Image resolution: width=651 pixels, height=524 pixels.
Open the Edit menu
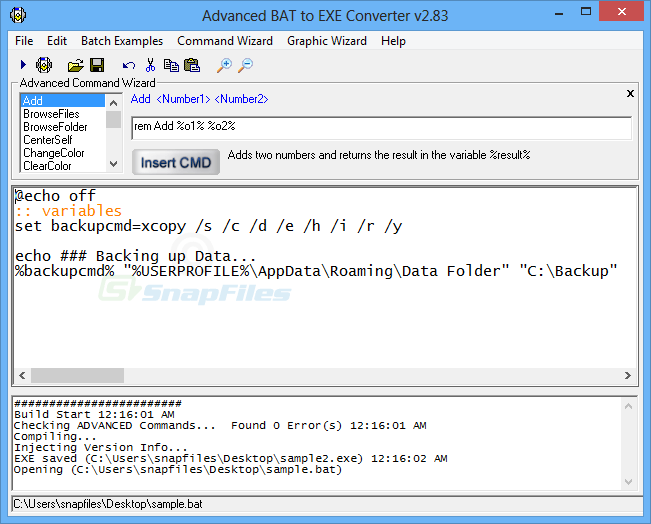click(57, 41)
